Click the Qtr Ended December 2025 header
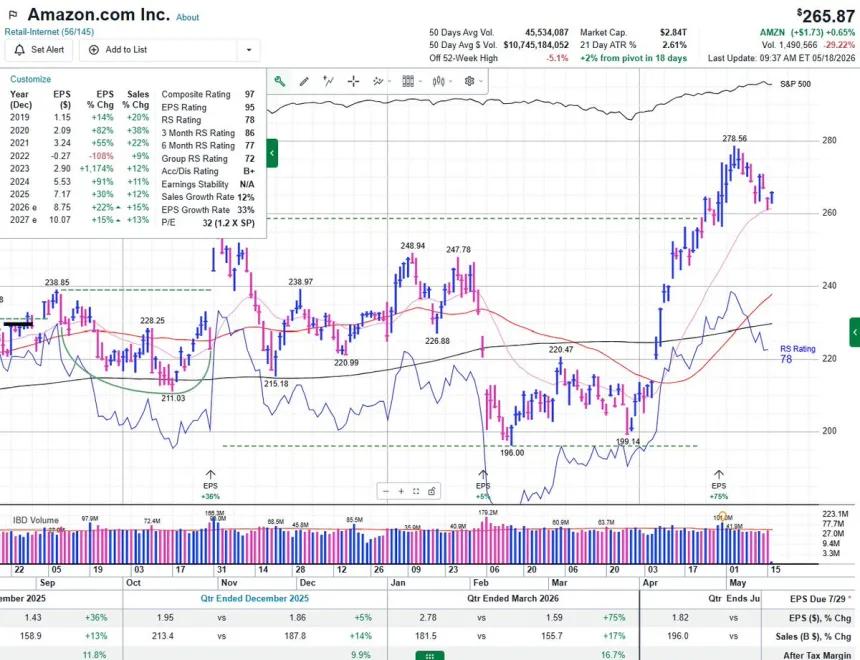 click(254, 599)
